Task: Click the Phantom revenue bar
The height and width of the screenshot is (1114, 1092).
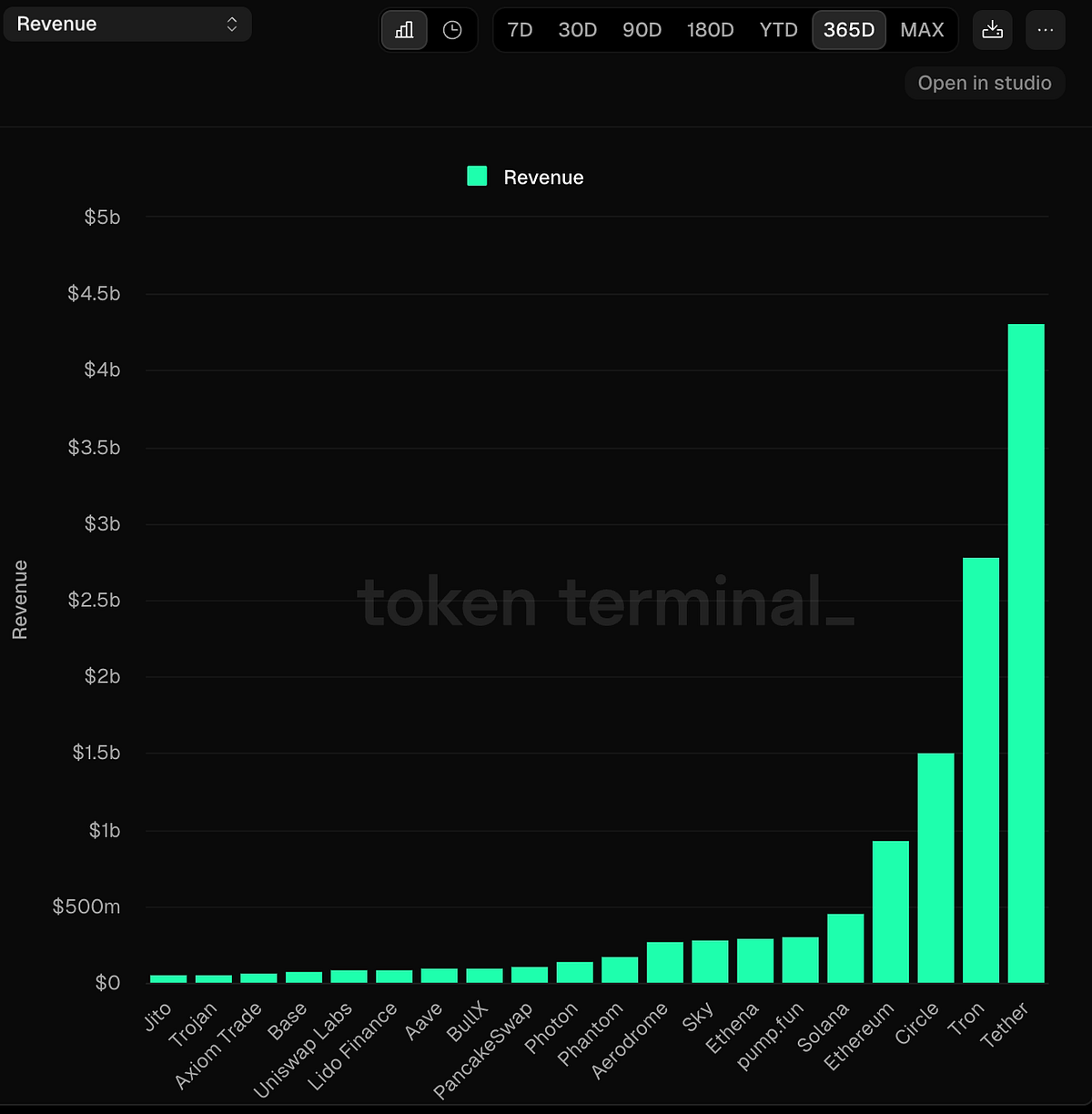Action: click(x=620, y=970)
